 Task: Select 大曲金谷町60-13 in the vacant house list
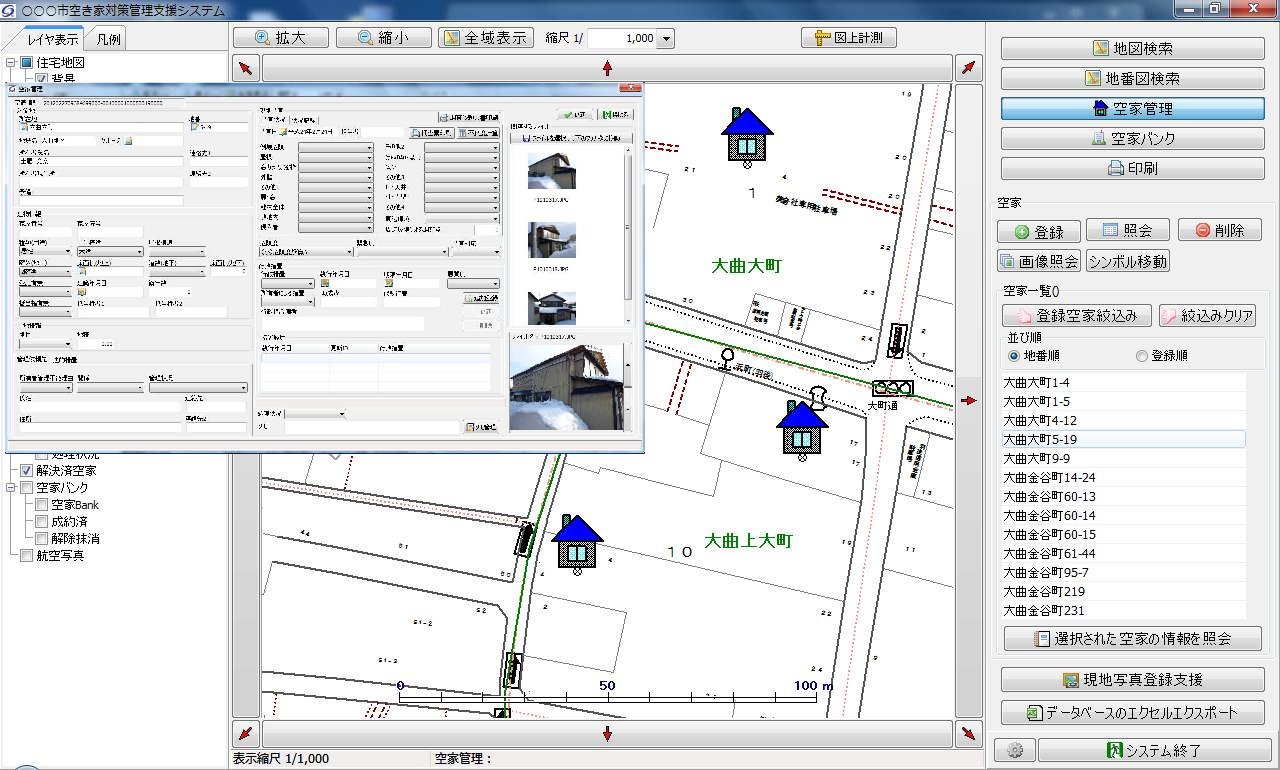pyautogui.click(x=1050, y=497)
